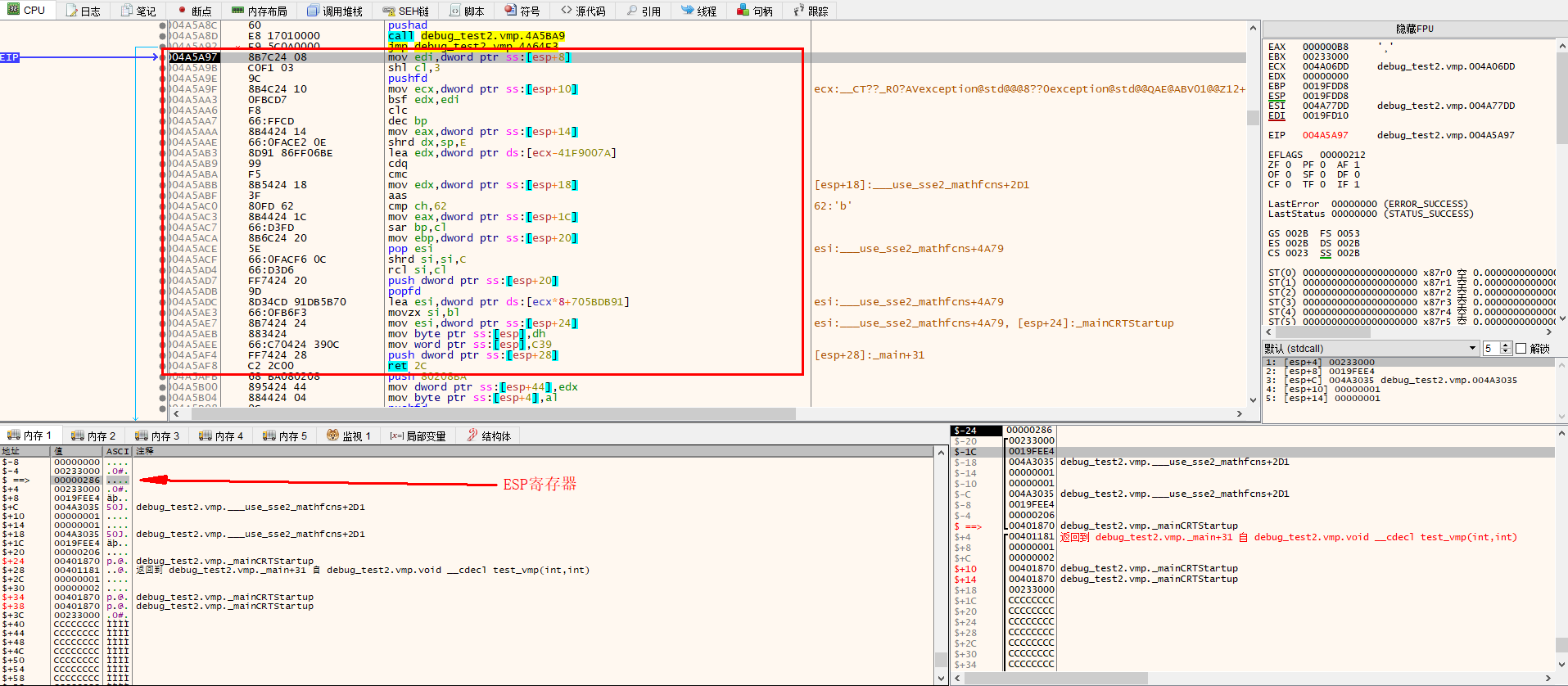Click the red 断点 breakpoint dot icon

click(182, 11)
